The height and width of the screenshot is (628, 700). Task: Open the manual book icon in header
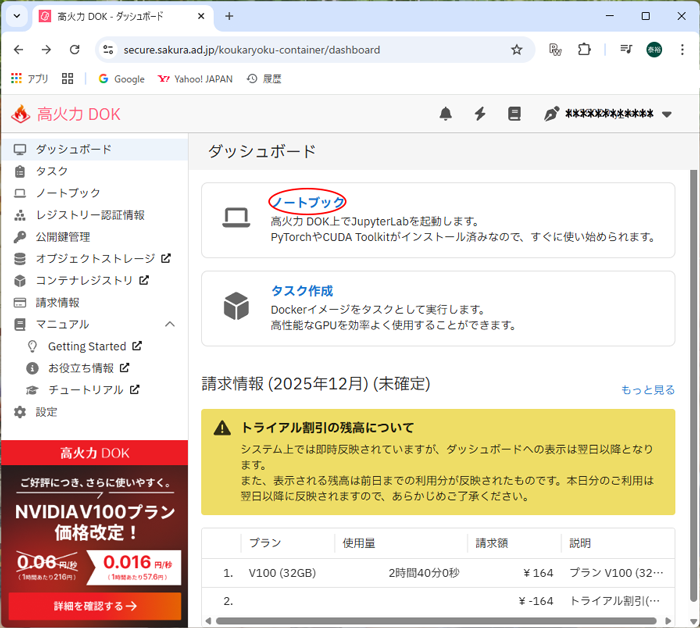514,114
